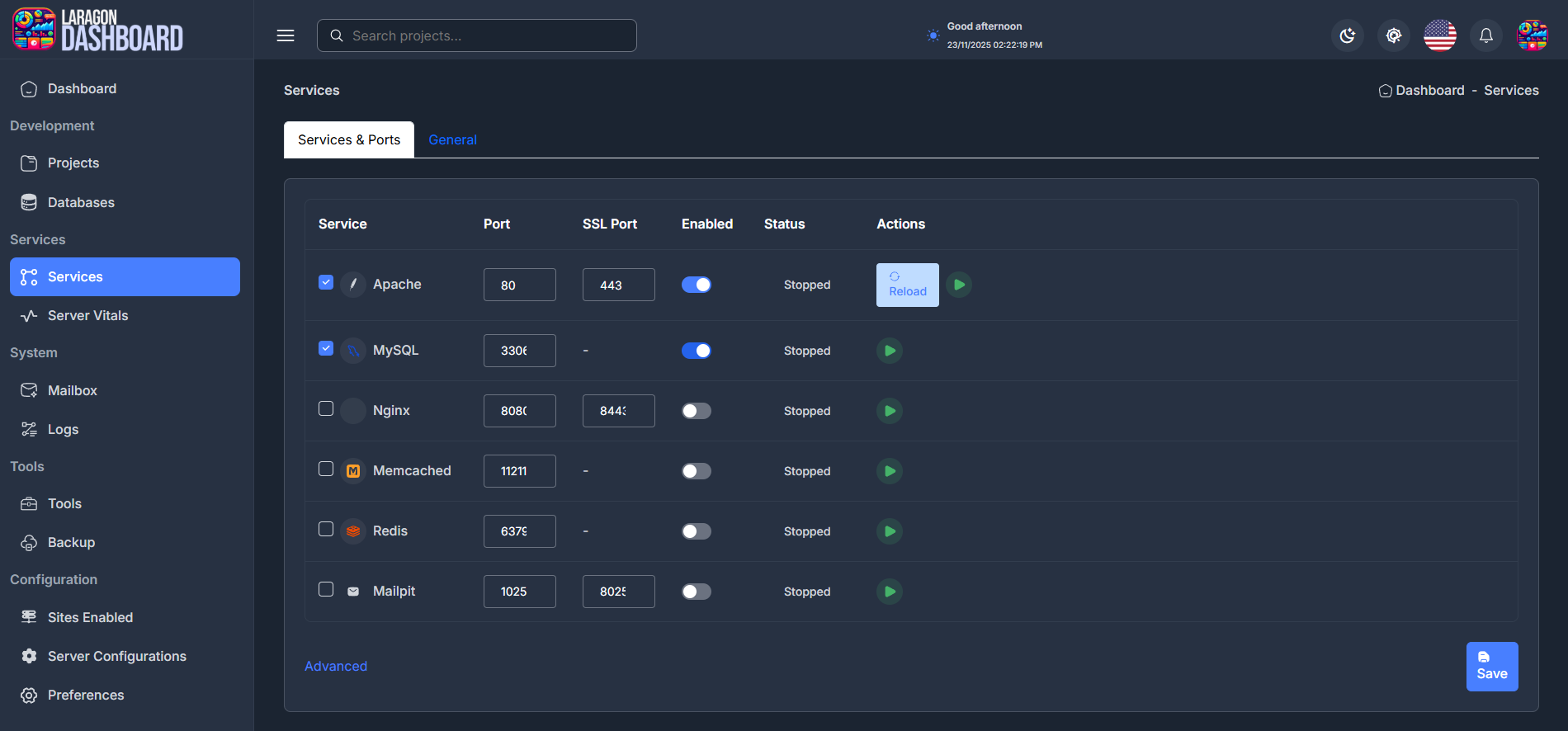Start the Nginx service
1568x731 pixels.
(890, 411)
